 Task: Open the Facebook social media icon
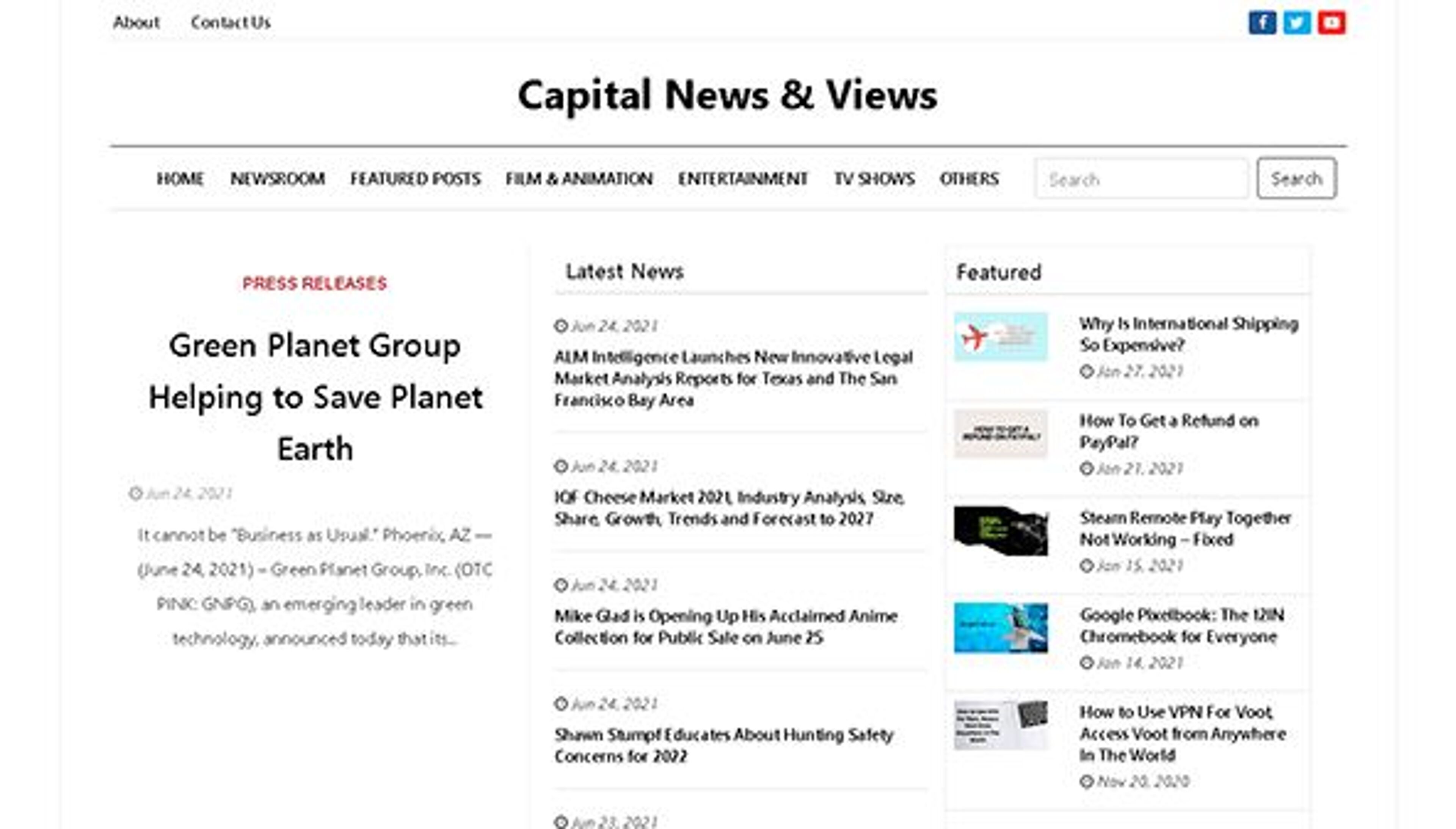tap(1263, 22)
